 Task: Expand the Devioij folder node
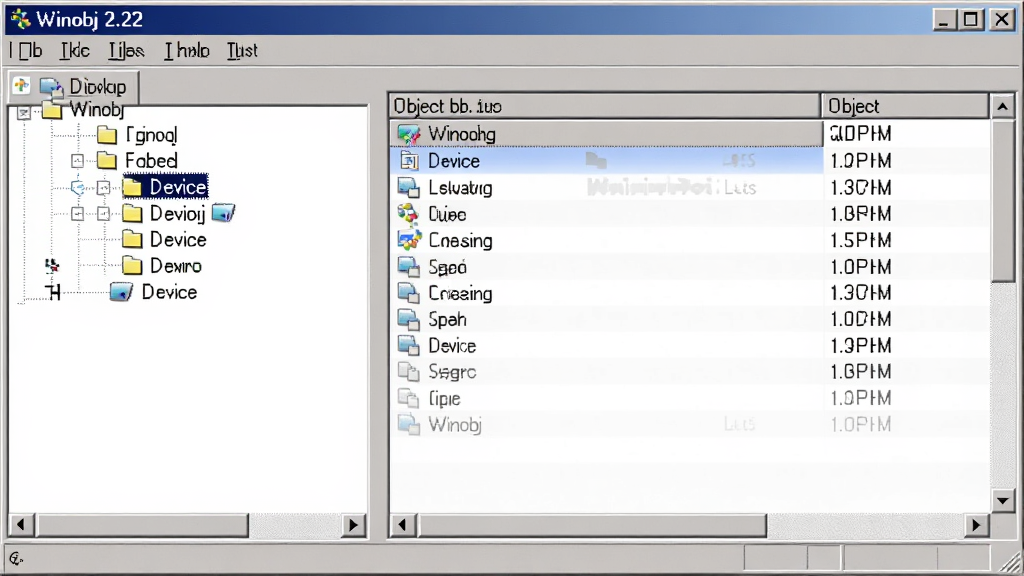pos(103,214)
